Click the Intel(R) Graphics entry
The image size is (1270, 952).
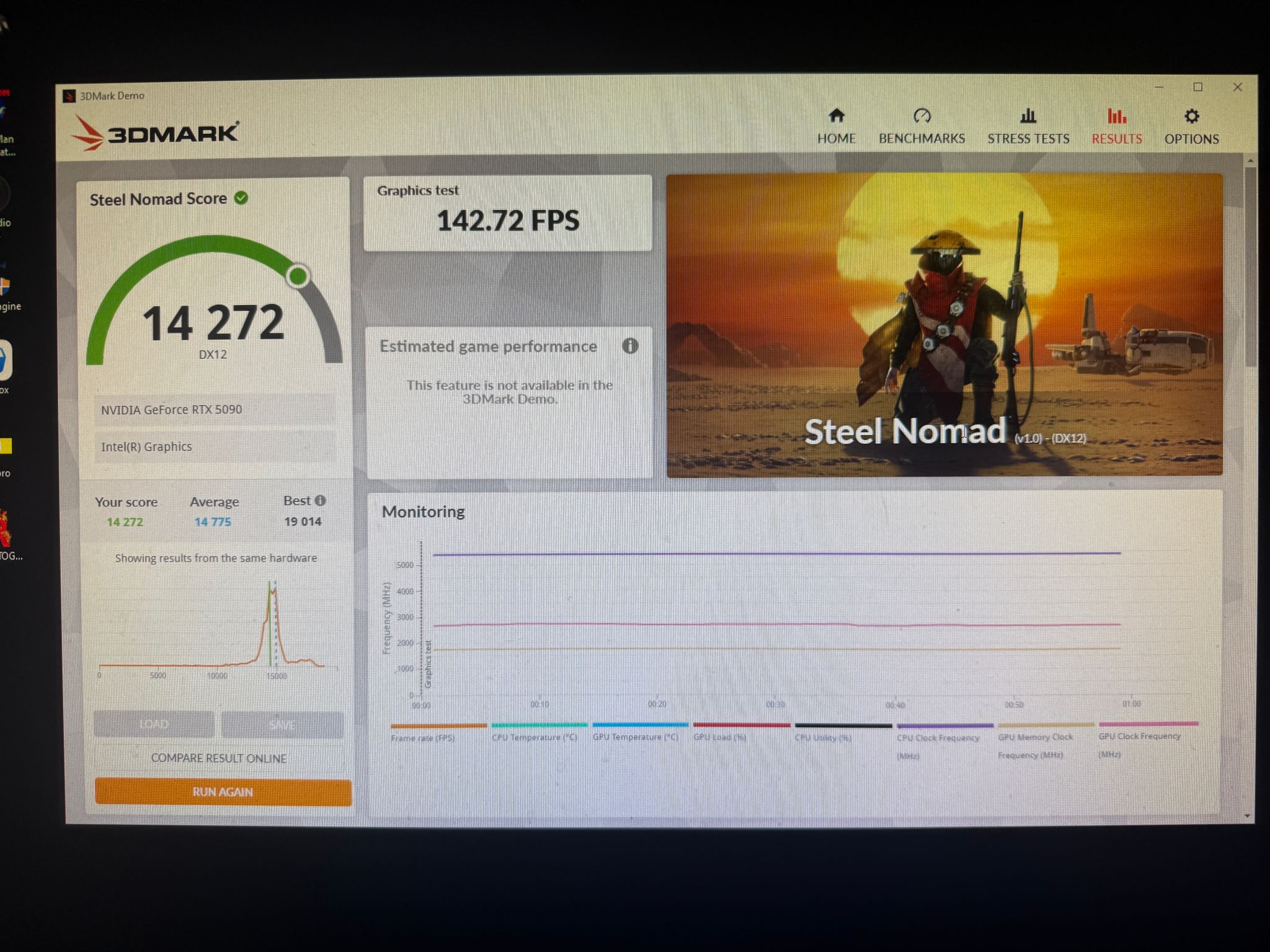coord(215,446)
